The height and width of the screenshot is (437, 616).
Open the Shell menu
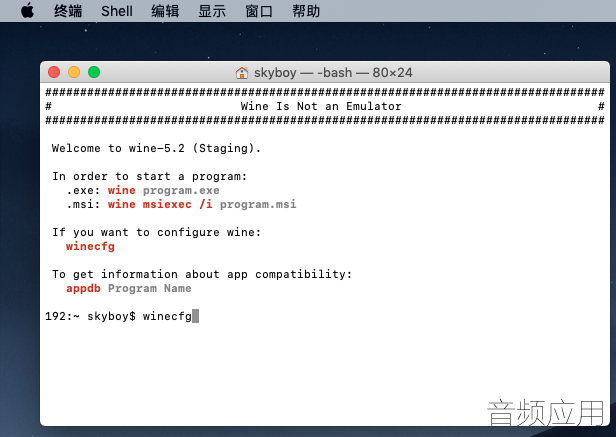117,11
